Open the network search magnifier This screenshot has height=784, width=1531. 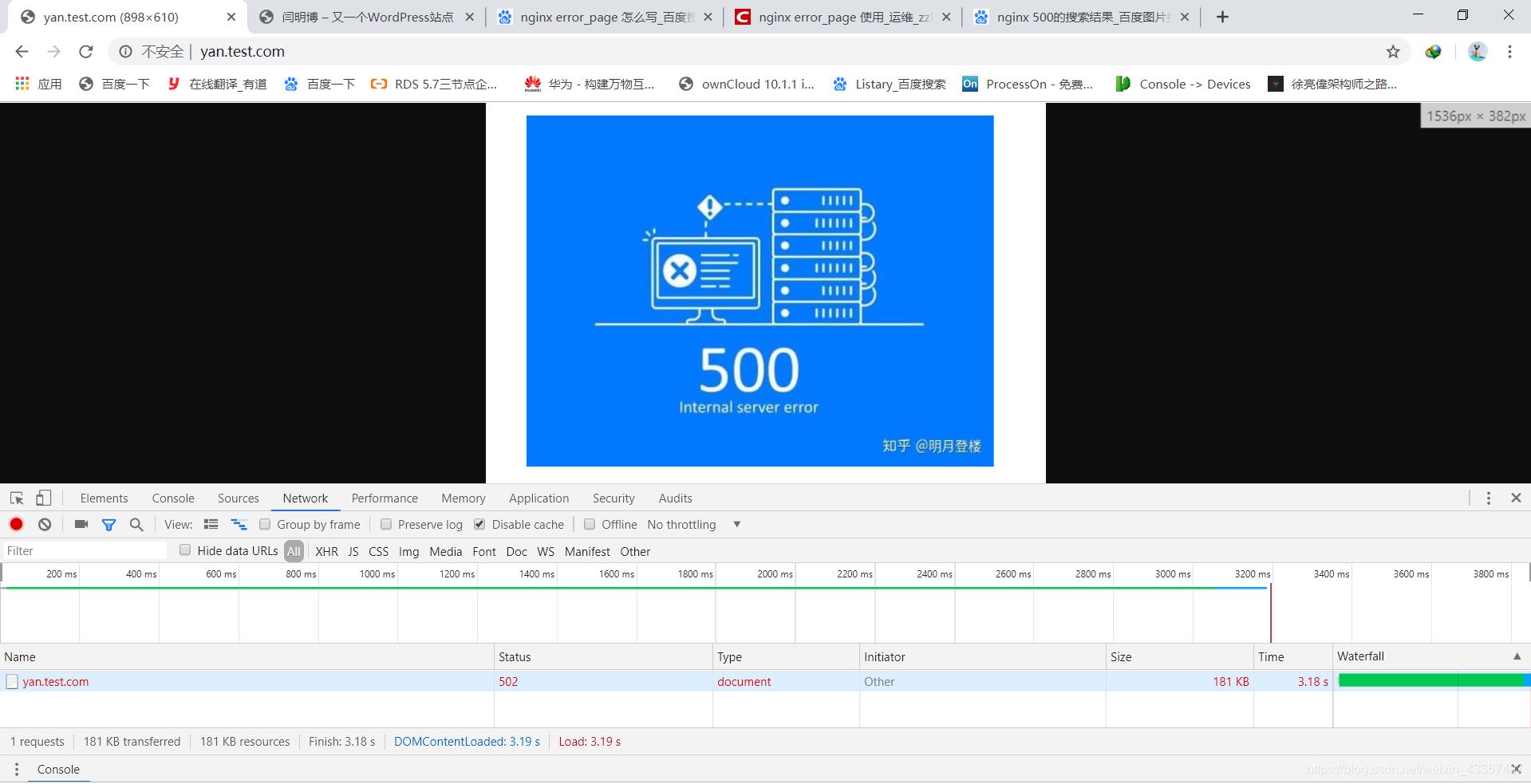click(x=136, y=524)
